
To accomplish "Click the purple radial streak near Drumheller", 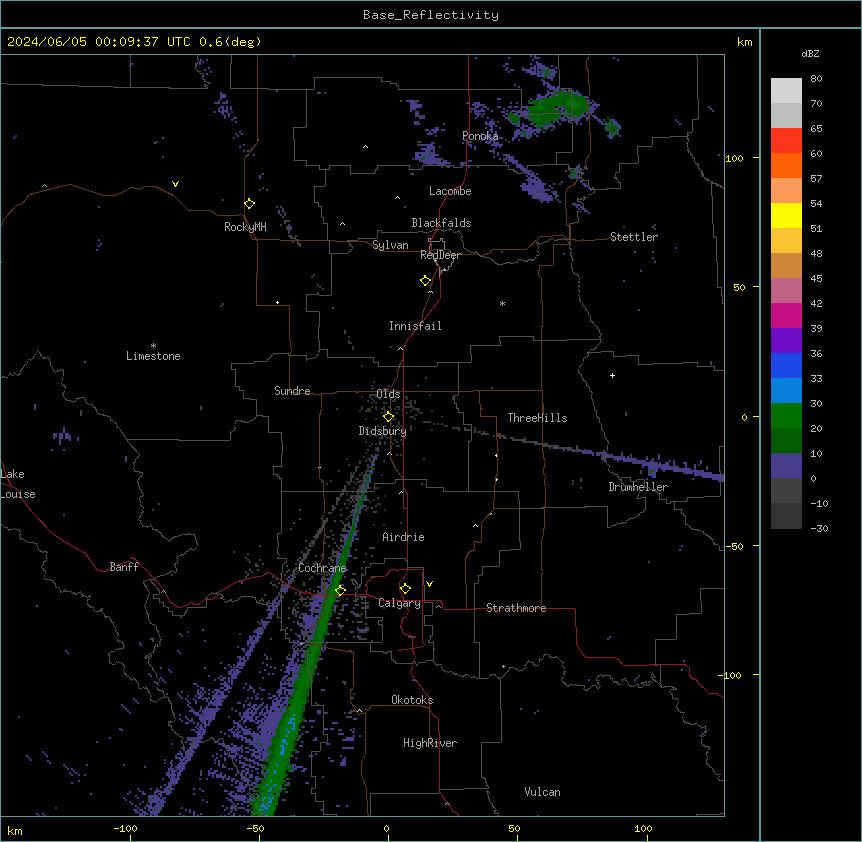I will (x=660, y=464).
